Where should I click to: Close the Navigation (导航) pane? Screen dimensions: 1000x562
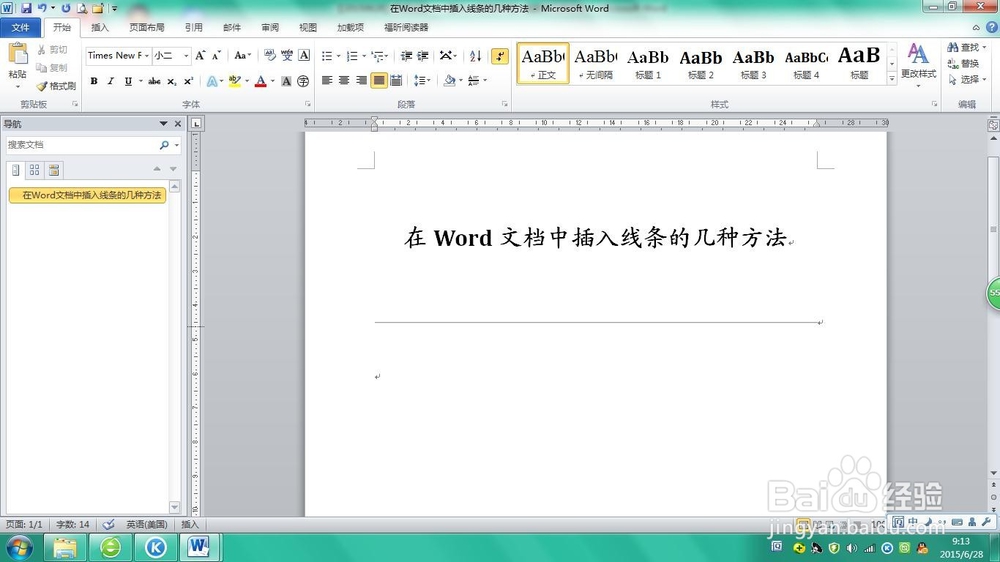178,124
